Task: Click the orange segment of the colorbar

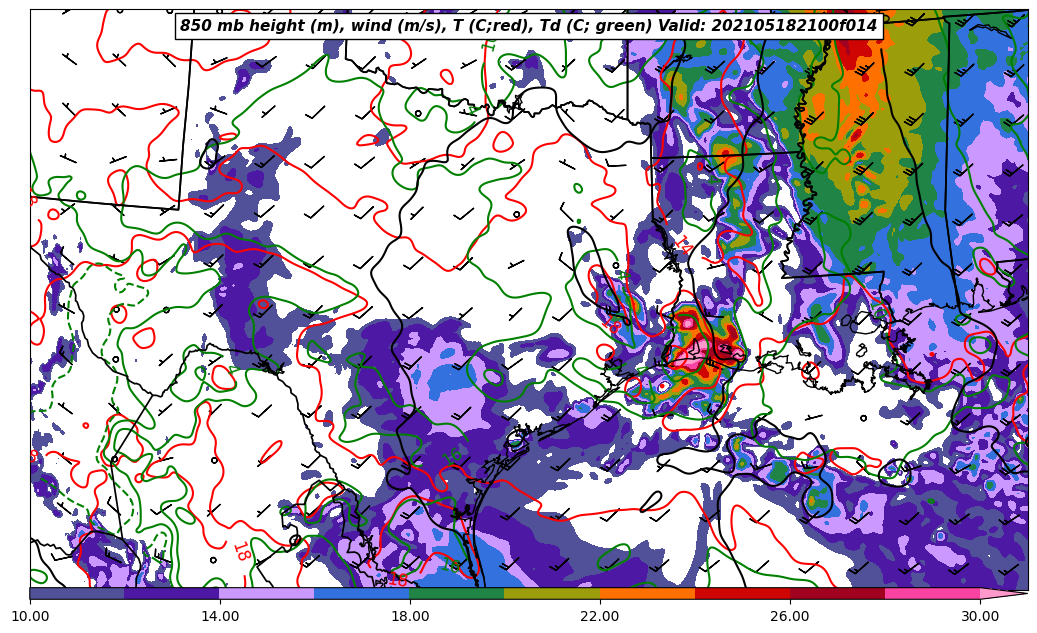Action: [646, 594]
